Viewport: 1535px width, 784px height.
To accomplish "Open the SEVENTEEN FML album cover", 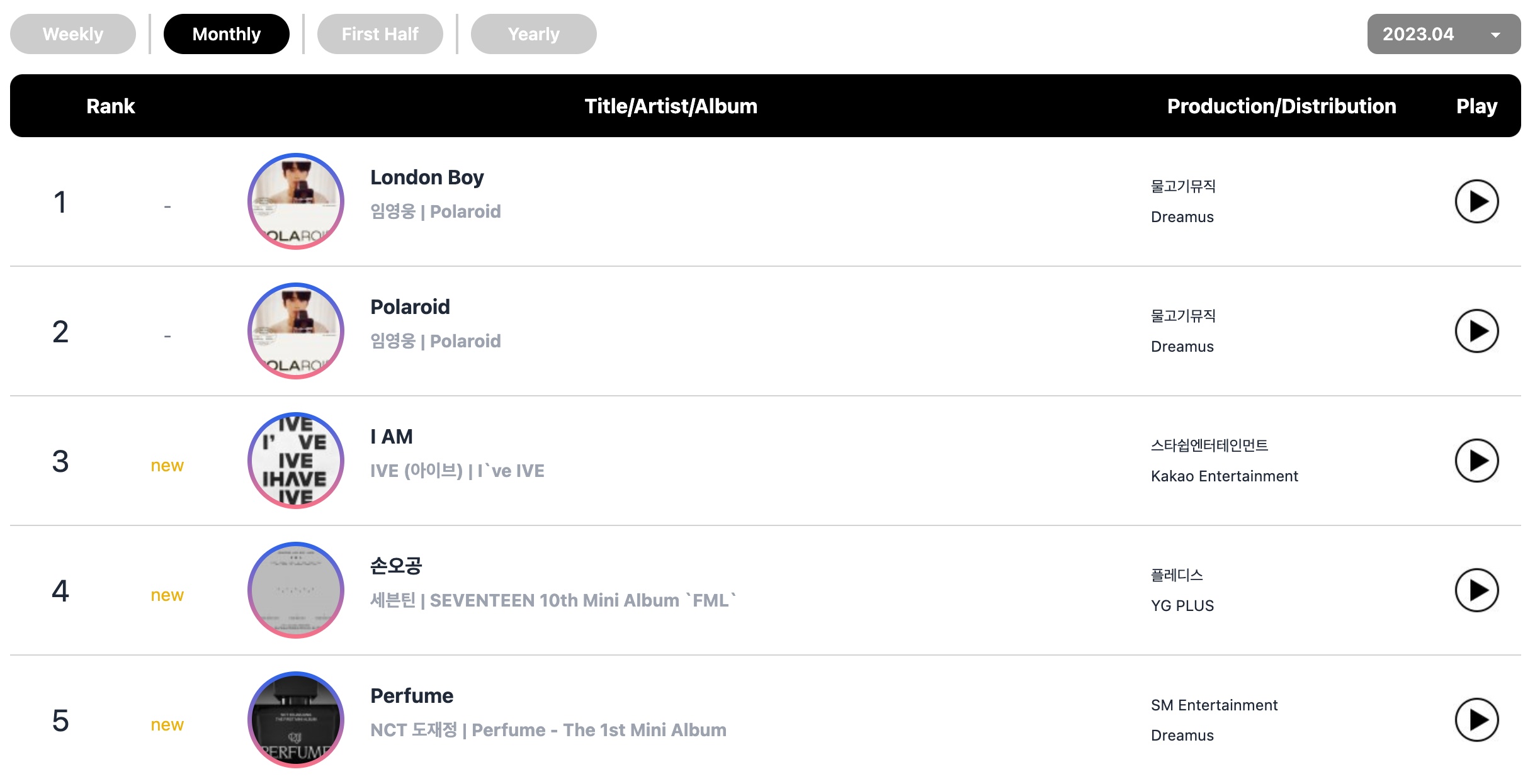I will click(296, 590).
